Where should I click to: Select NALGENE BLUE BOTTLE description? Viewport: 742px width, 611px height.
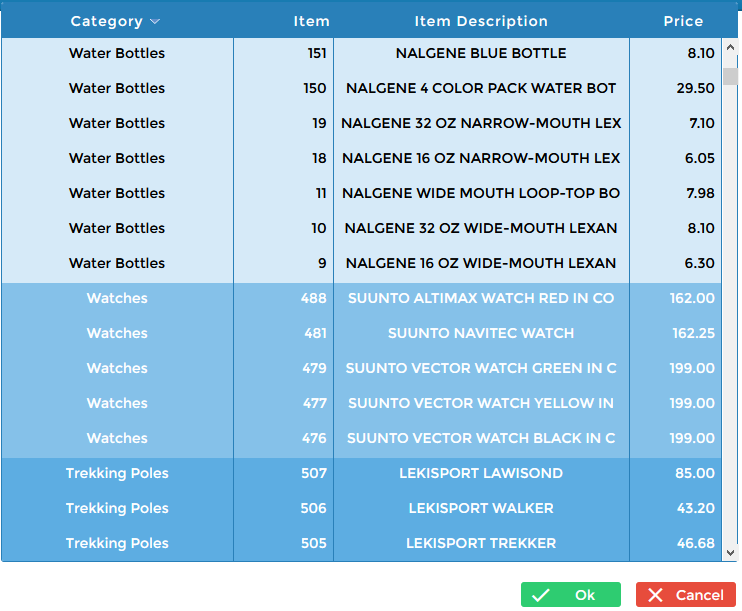pyautogui.click(x=481, y=53)
